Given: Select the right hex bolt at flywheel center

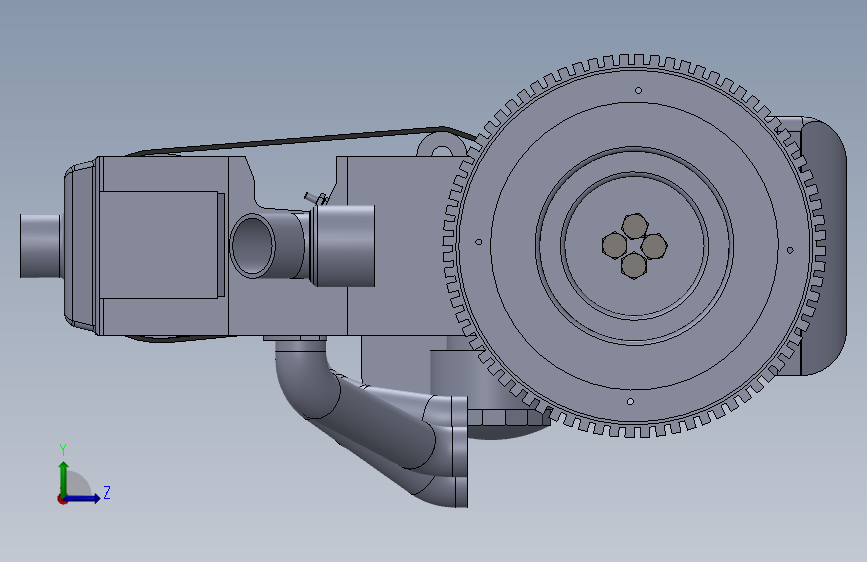Looking at the screenshot, I should coord(654,246).
